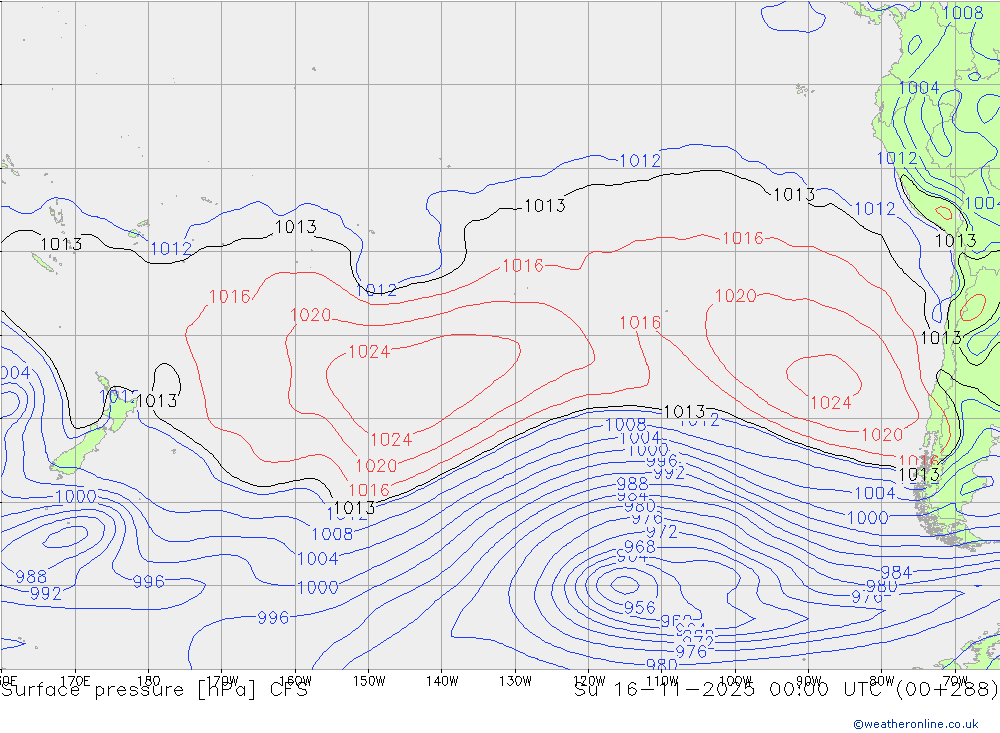Select the 90W longitude axis label
1000x733 pixels.
tap(808, 681)
